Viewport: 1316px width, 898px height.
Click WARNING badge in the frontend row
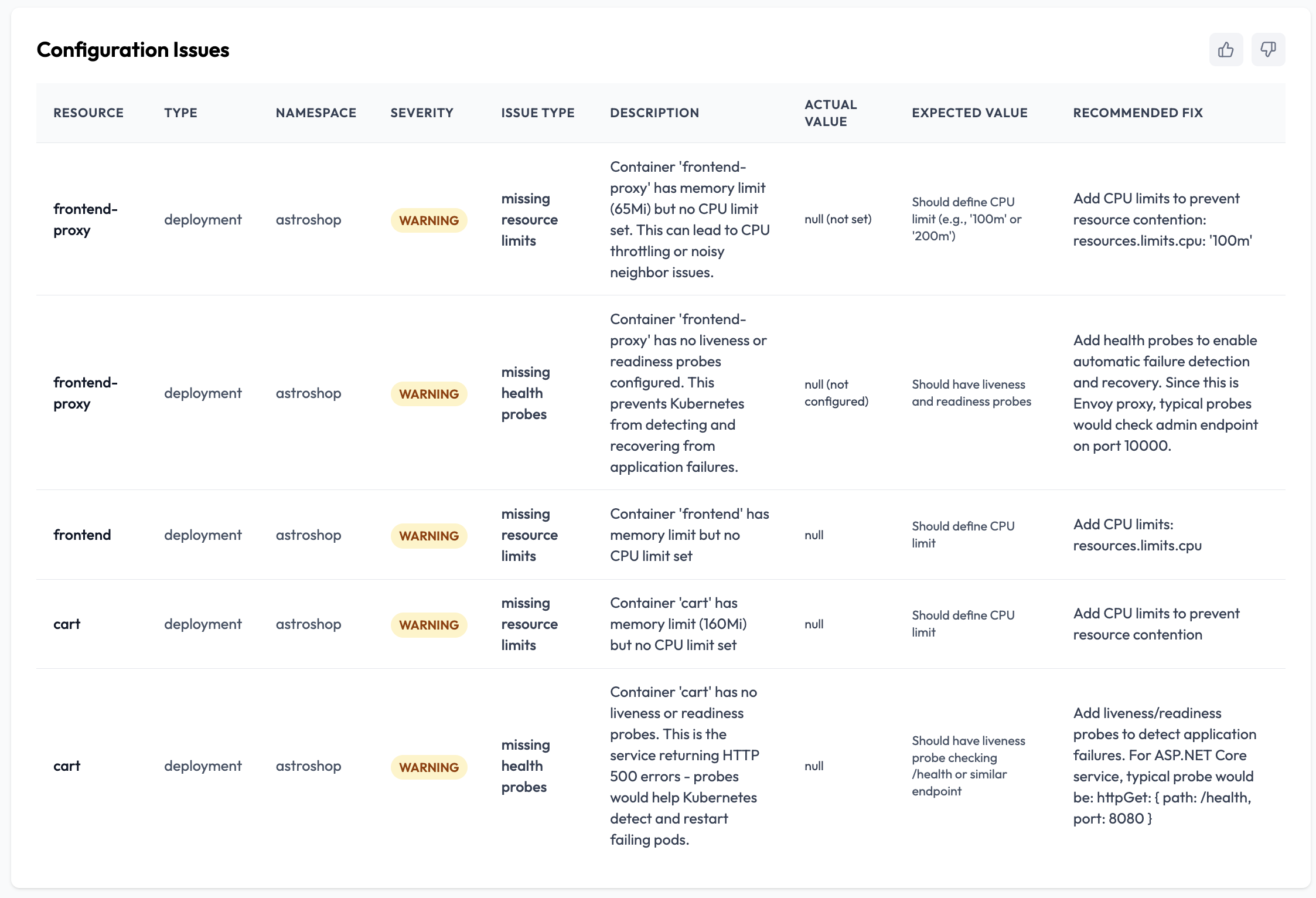coord(429,536)
